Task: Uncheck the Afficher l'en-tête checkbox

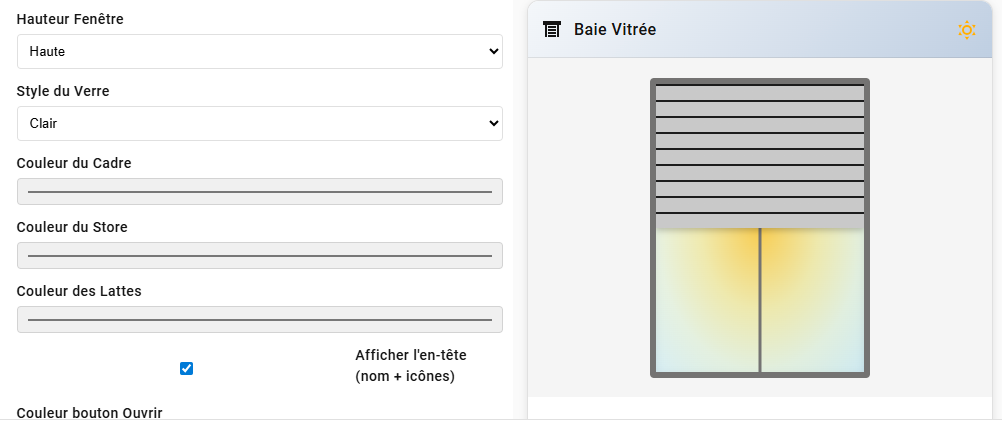Action: [x=186, y=368]
